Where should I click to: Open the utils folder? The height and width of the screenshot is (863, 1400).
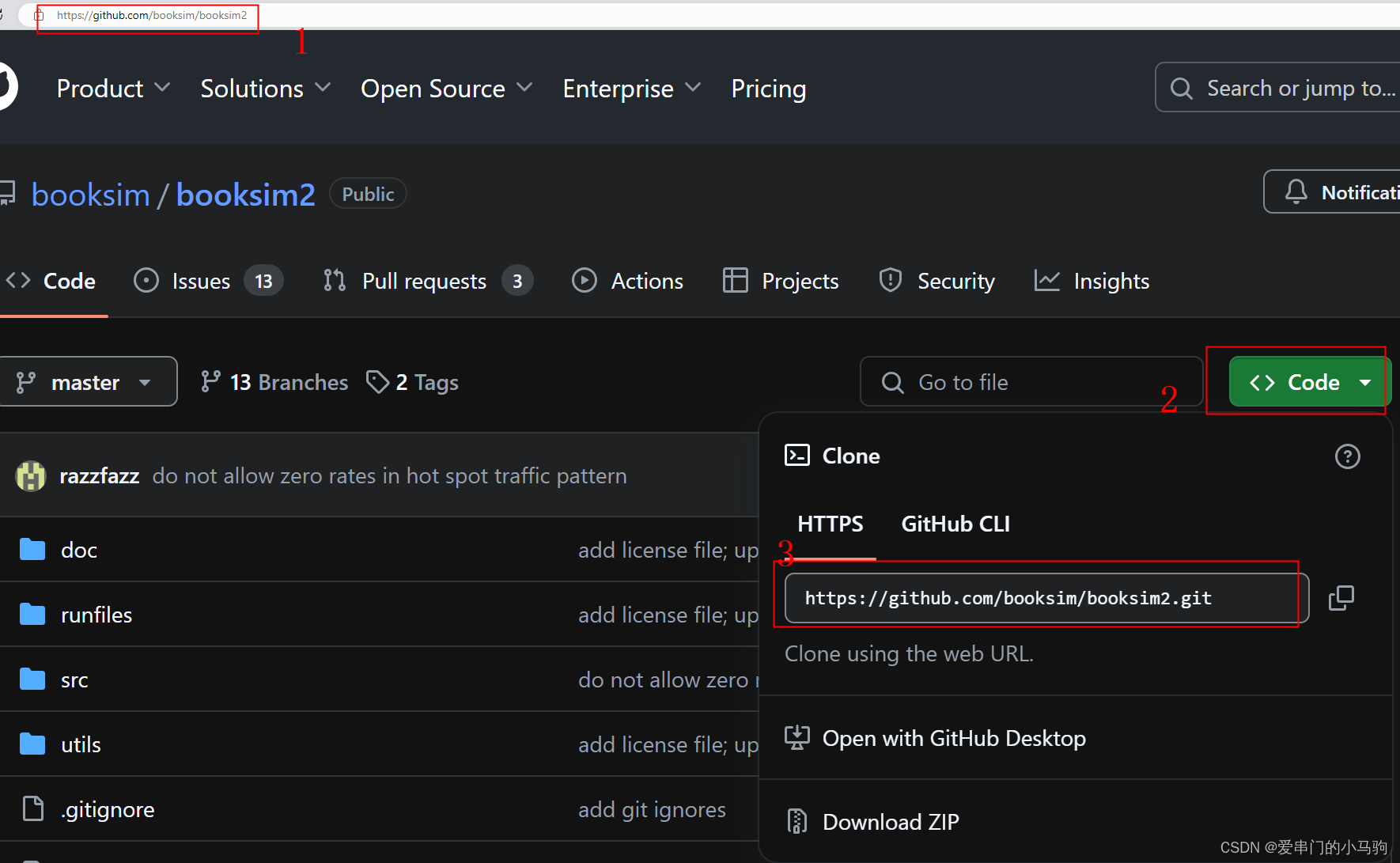click(81, 744)
